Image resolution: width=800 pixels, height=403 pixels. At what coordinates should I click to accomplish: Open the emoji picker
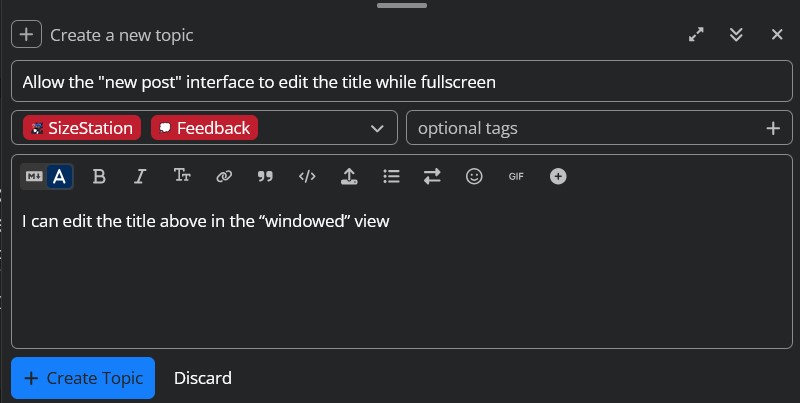point(474,177)
